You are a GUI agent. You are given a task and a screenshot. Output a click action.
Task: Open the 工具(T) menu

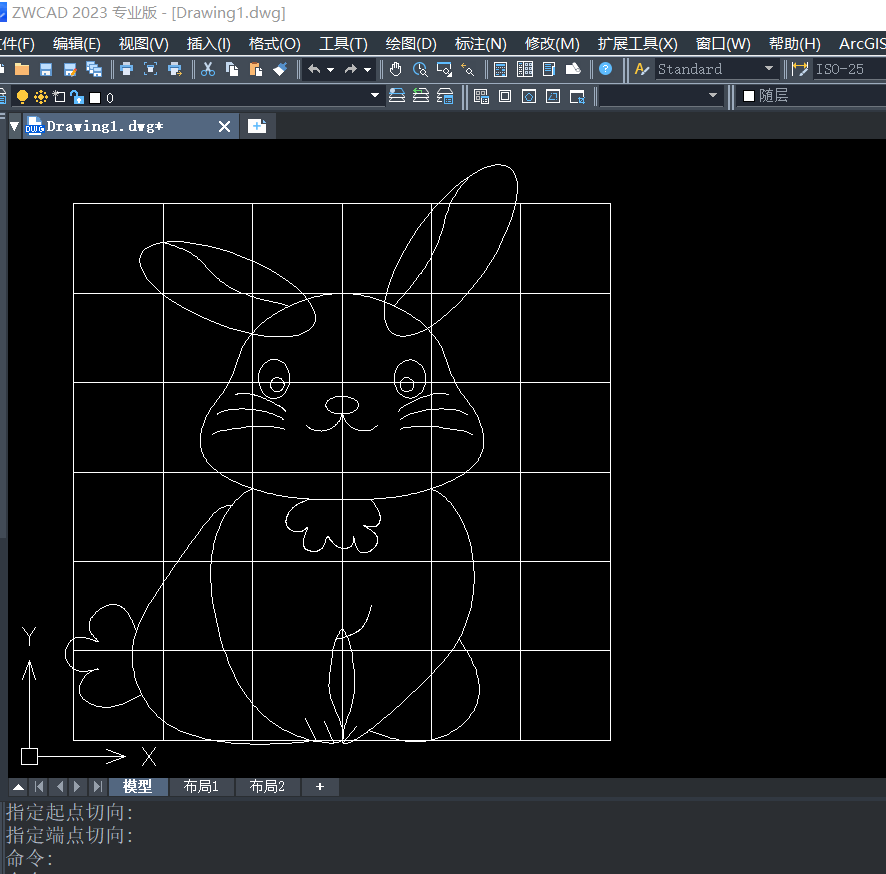343,44
